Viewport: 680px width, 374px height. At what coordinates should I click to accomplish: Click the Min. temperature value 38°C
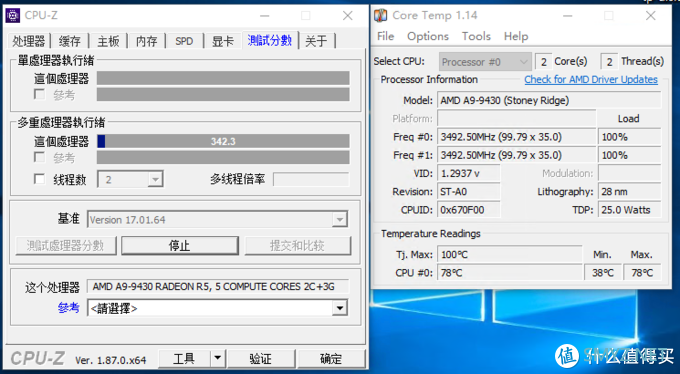(x=603, y=273)
